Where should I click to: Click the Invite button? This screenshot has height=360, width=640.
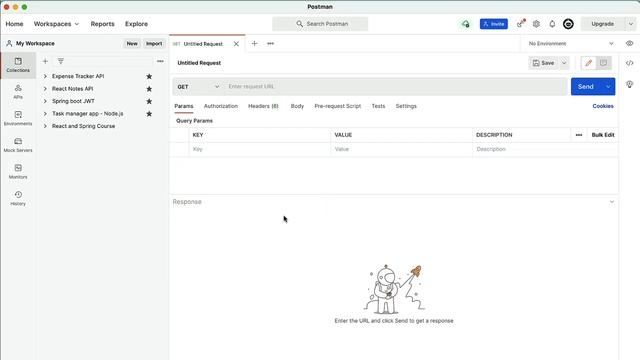(494, 24)
